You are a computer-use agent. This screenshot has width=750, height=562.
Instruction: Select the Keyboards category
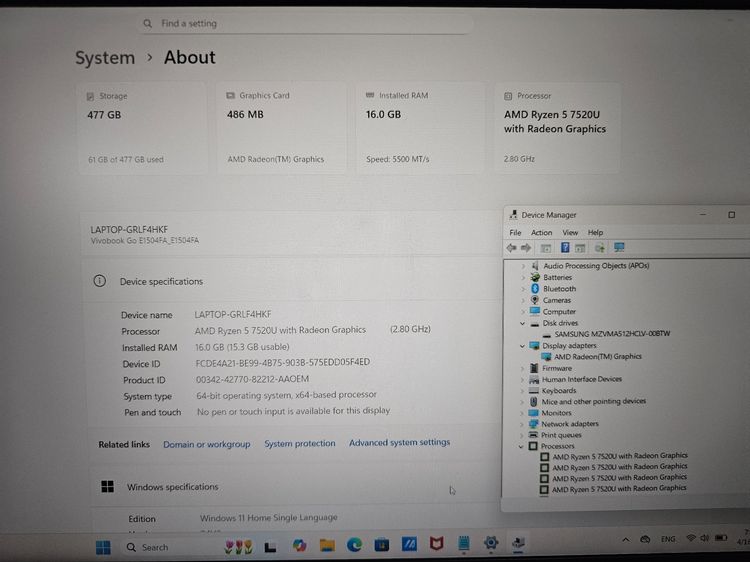point(559,391)
